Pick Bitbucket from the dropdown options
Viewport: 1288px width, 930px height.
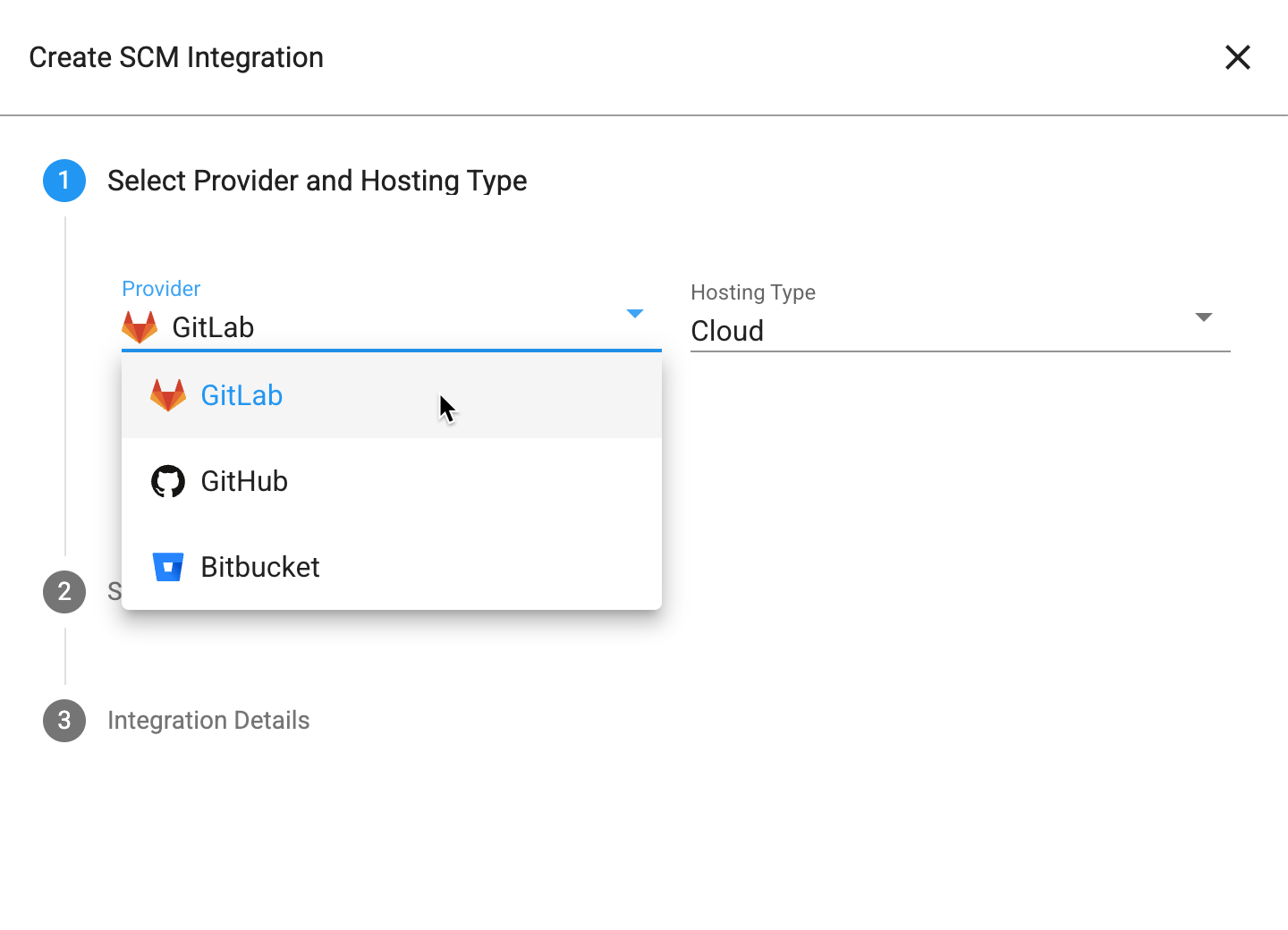pyautogui.click(x=392, y=567)
